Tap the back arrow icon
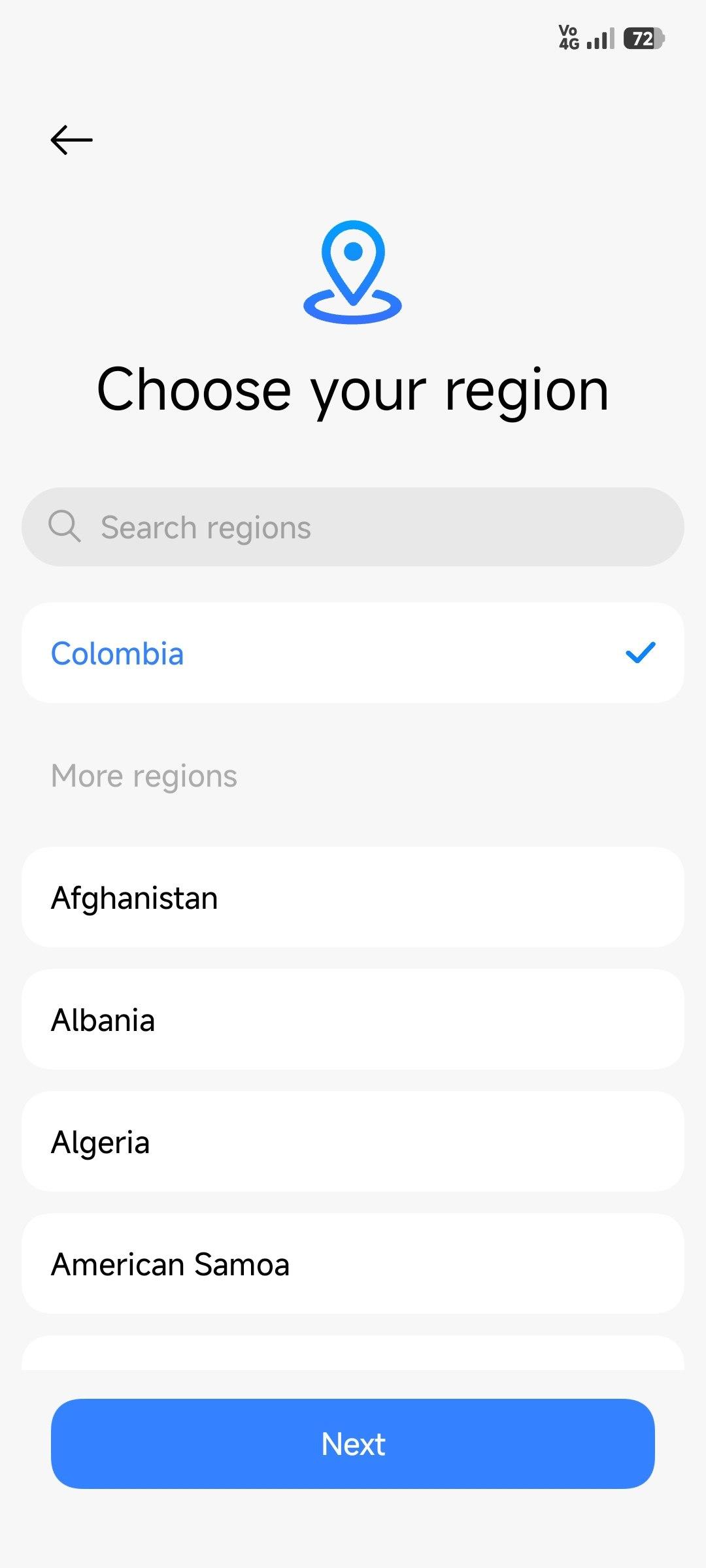706x1568 pixels. click(71, 140)
